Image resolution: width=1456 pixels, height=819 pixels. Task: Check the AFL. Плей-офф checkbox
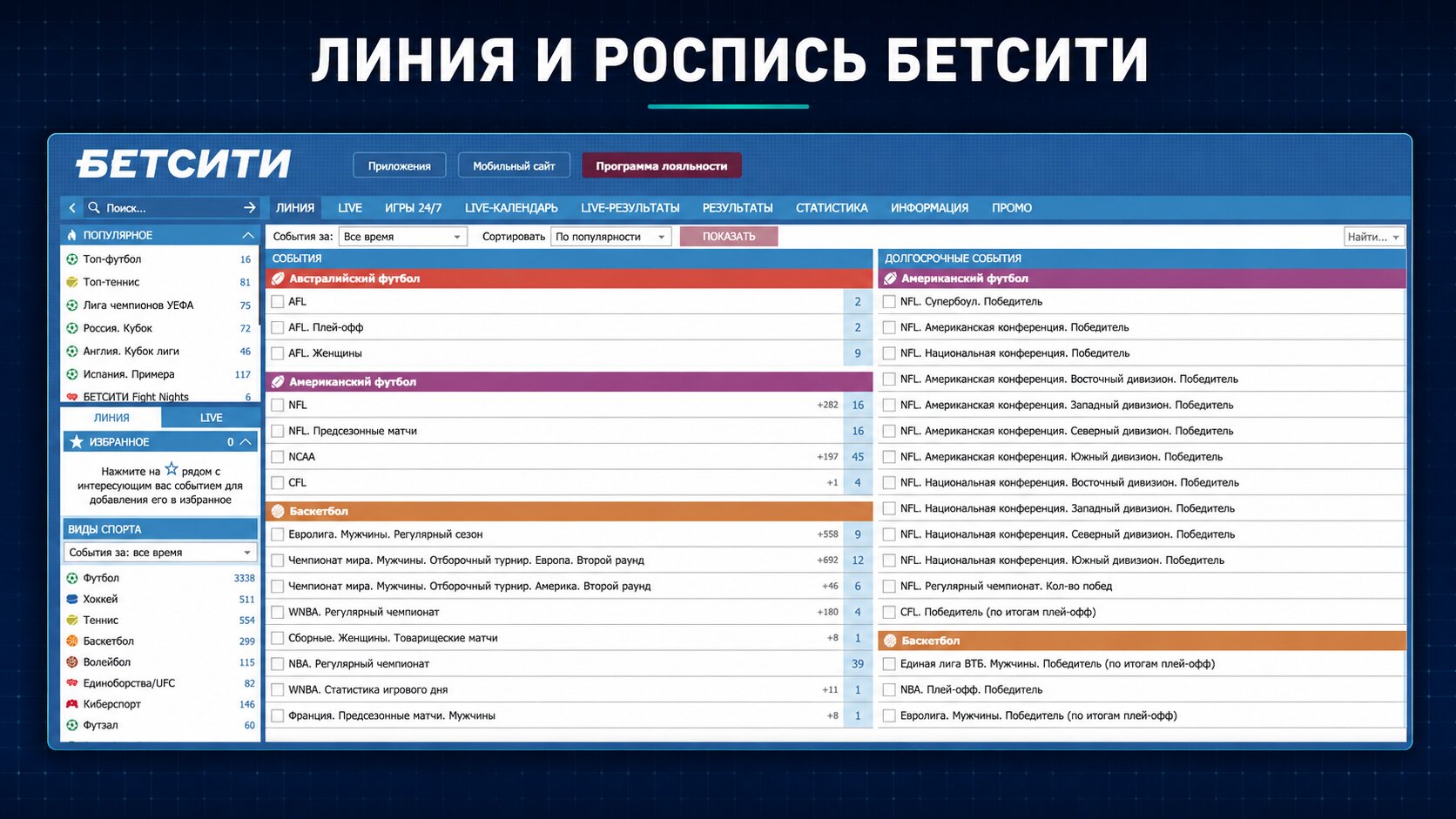click(278, 327)
